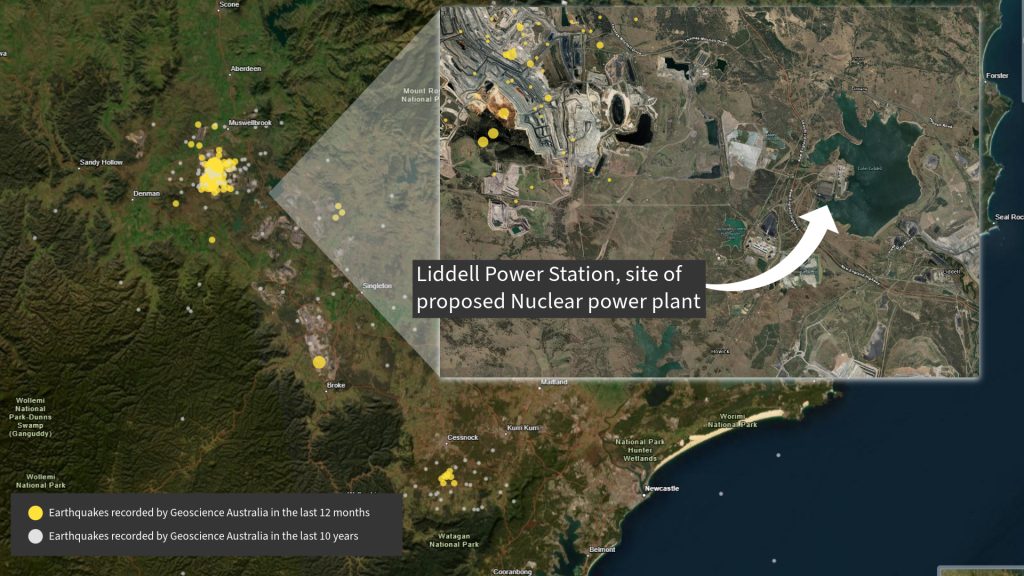1024x576 pixels.
Task: Click the Forster town label
Action: pyautogui.click(x=997, y=76)
